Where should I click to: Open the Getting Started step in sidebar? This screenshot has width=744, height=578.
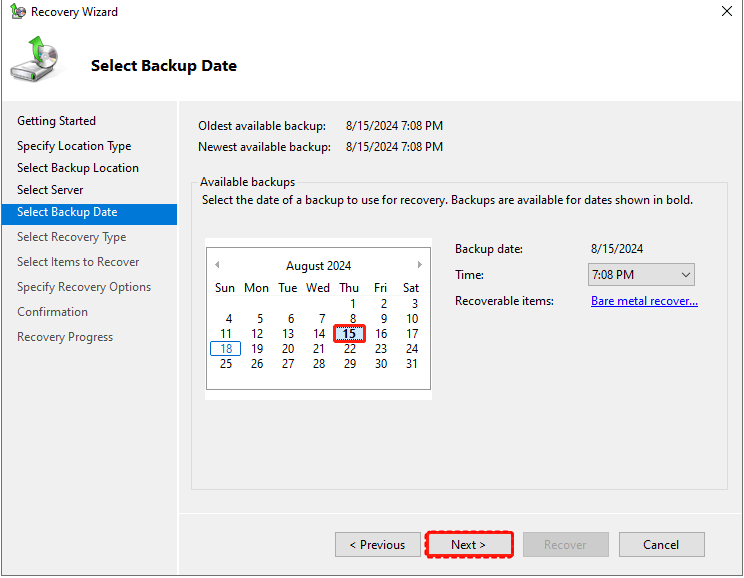tap(56, 121)
